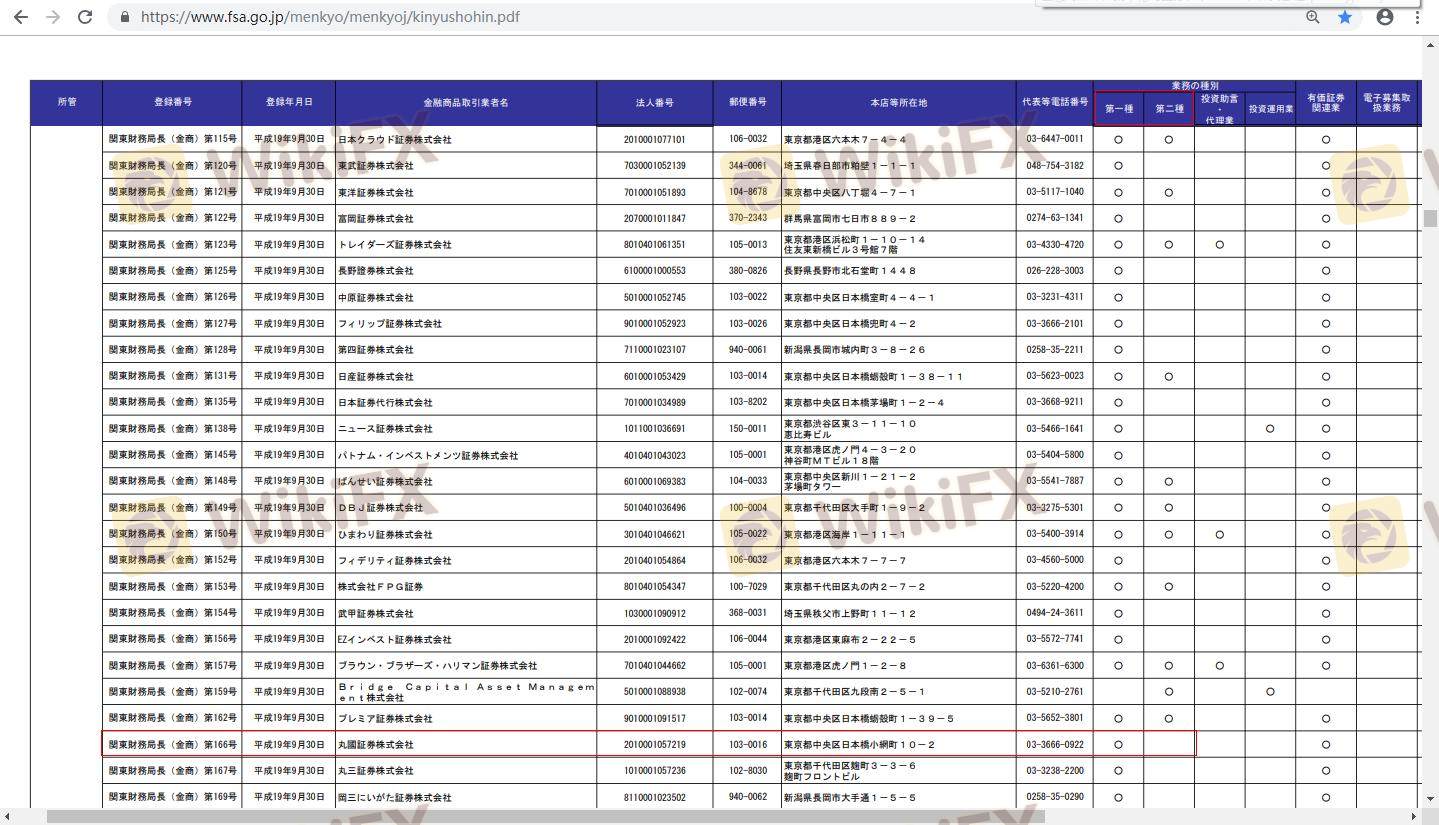Select company name 日産証券株式会社

(x=376, y=377)
